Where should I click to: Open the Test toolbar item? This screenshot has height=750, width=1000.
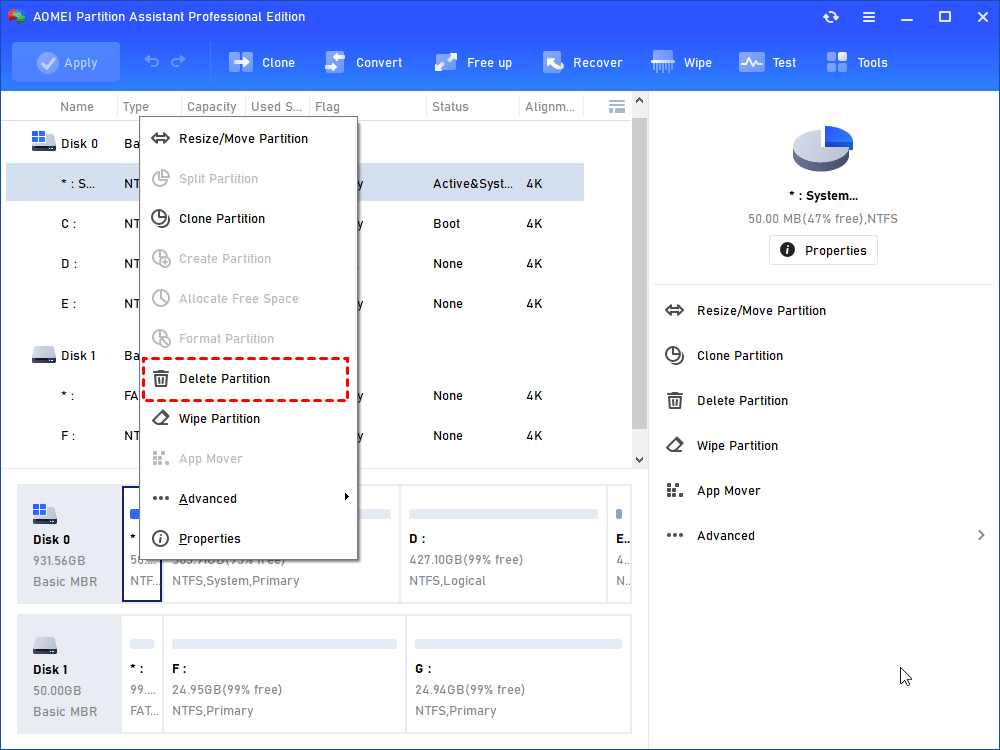click(x=767, y=62)
